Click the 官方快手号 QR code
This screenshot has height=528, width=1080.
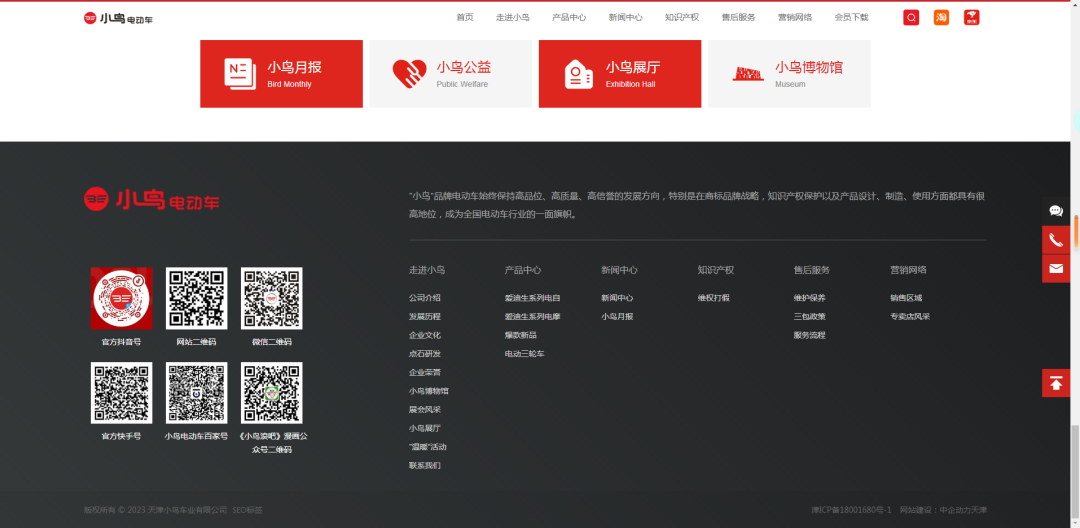[121, 392]
